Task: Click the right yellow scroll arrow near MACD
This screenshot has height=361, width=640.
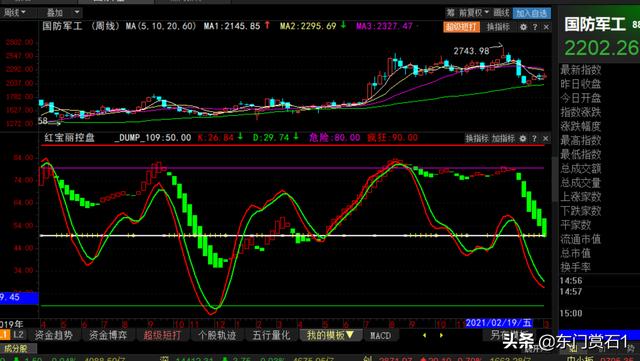Action: pos(441,335)
